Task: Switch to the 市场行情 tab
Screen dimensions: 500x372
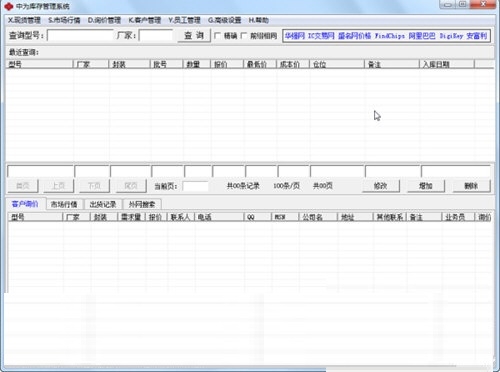Action: click(64, 204)
